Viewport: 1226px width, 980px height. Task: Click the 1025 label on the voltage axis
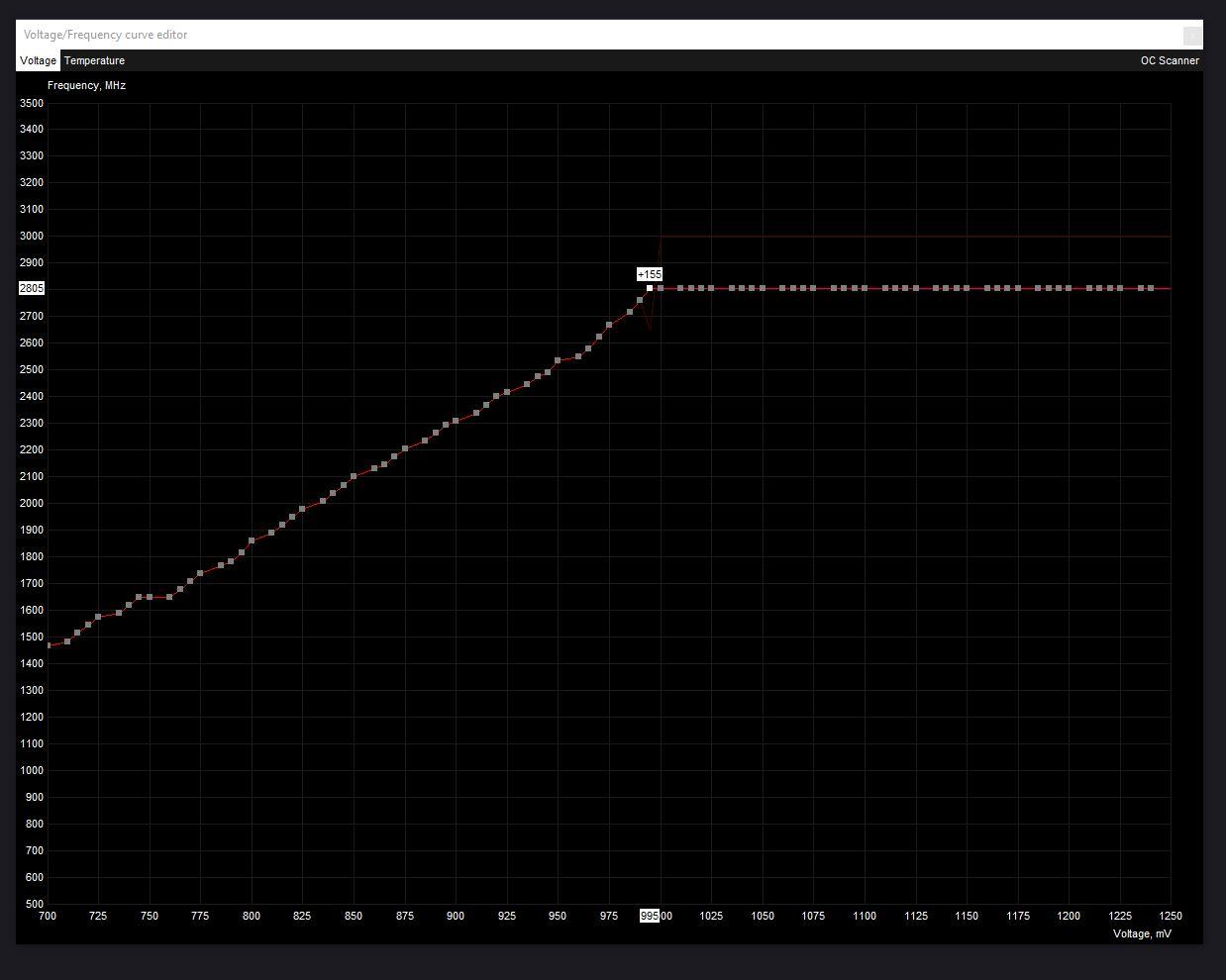coord(711,916)
